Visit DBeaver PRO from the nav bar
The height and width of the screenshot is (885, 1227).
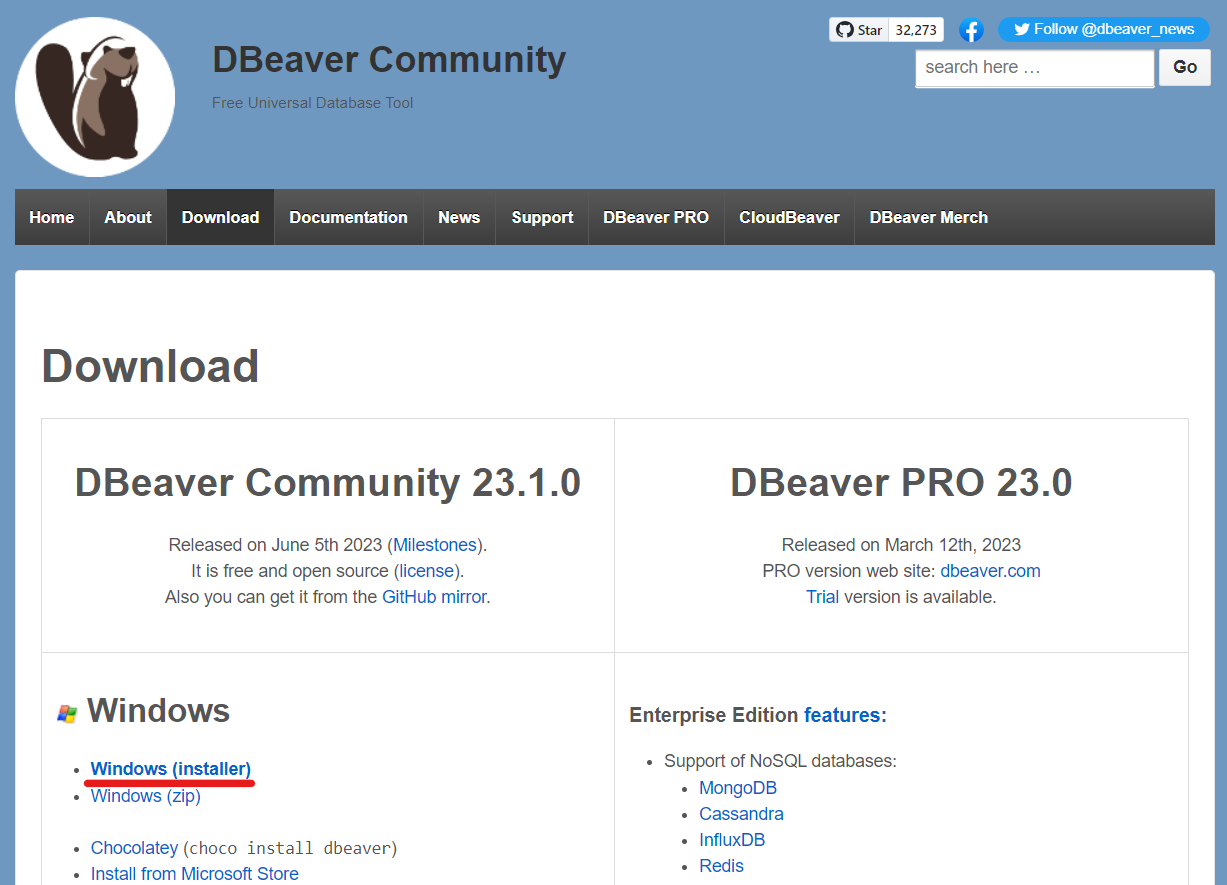pyautogui.click(x=656, y=217)
